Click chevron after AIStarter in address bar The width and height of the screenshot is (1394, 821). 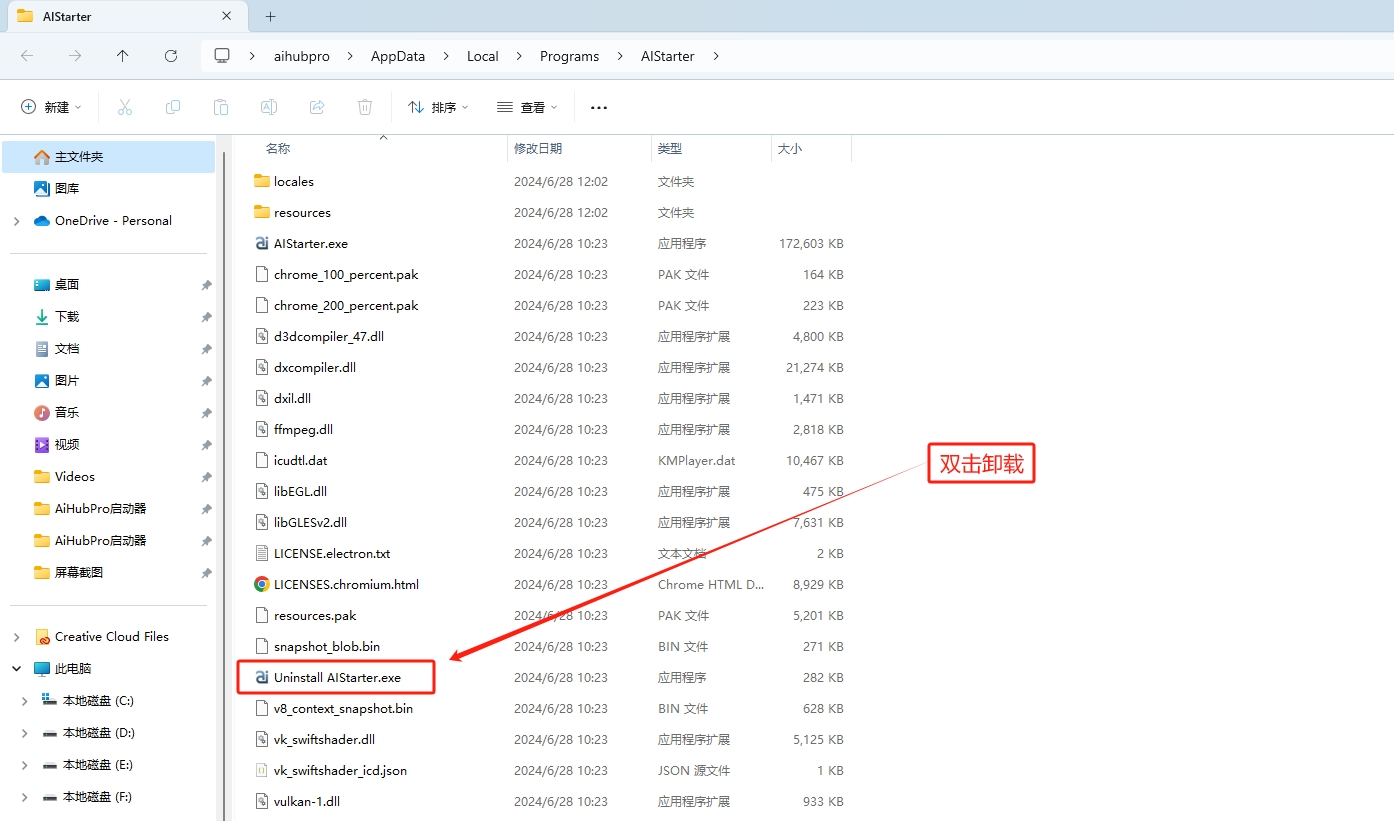(715, 56)
